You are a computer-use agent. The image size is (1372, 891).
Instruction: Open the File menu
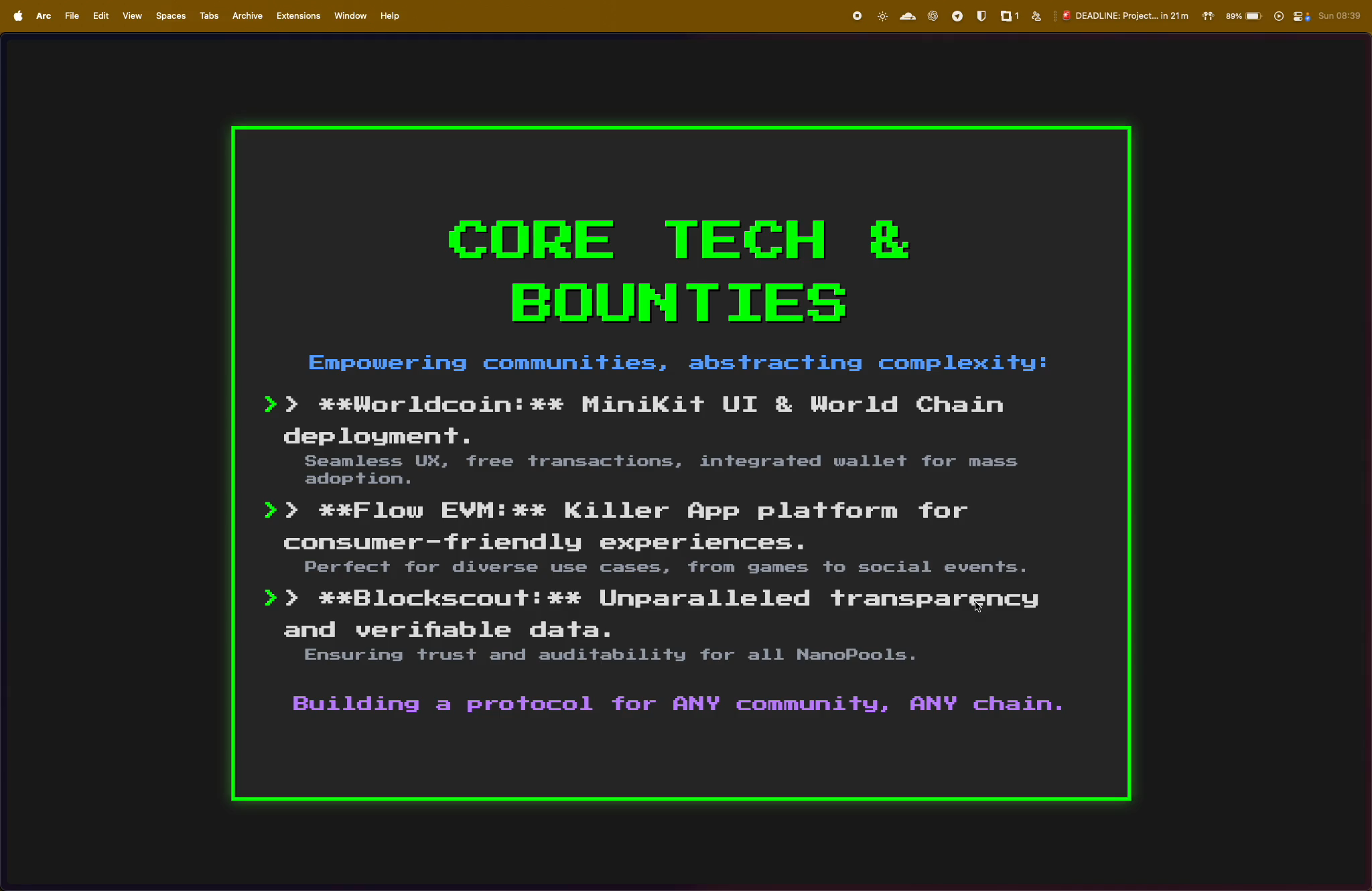click(x=72, y=15)
